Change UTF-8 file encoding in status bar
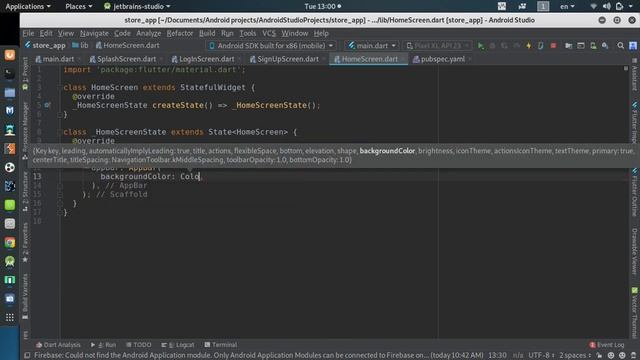 542,356
